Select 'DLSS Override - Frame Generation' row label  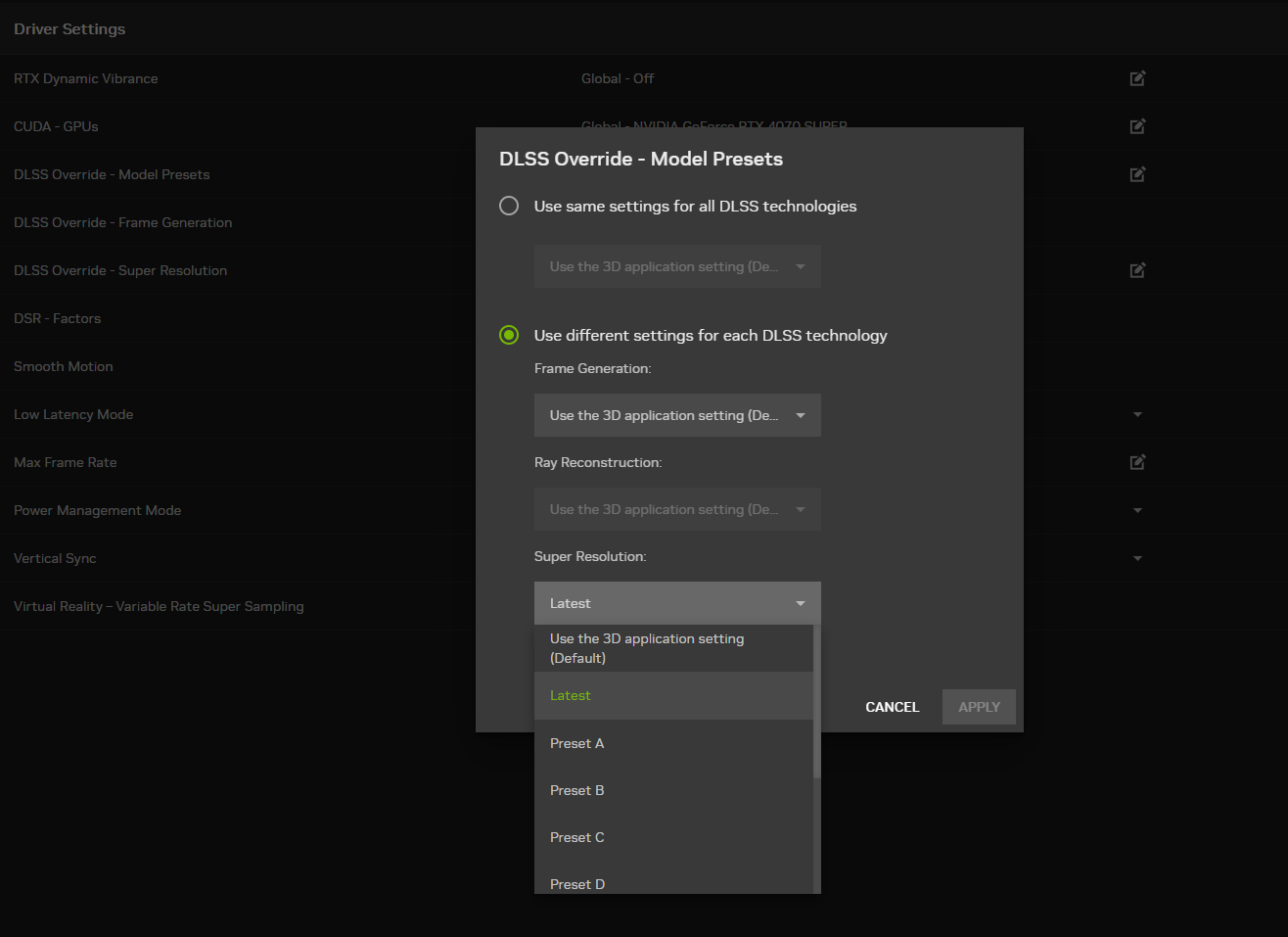click(123, 222)
